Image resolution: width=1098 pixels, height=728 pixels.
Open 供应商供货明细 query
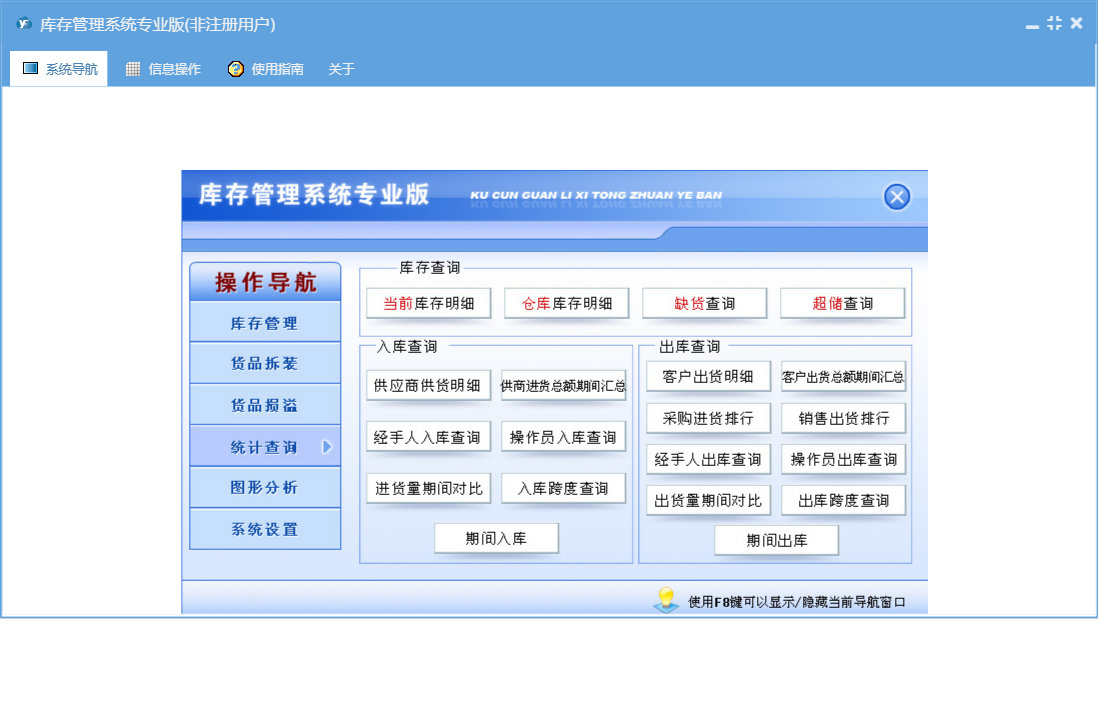pos(427,385)
